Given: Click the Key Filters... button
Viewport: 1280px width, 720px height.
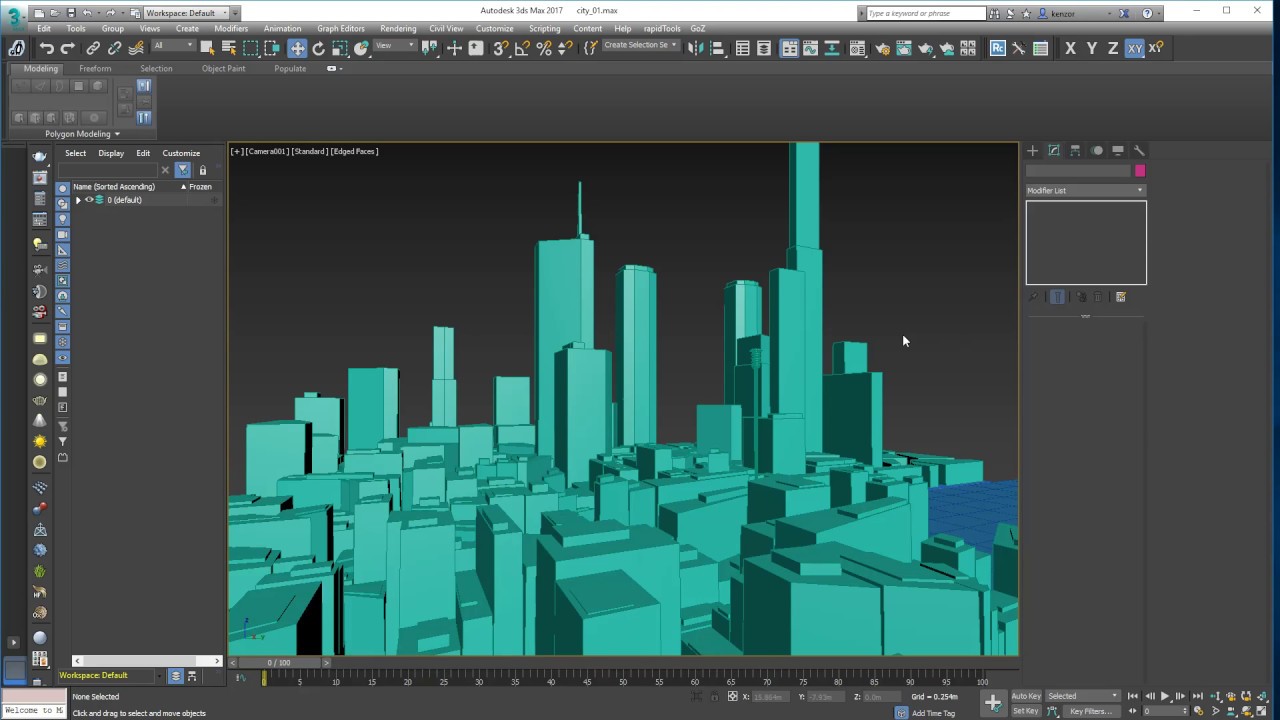Looking at the screenshot, I should (x=1091, y=711).
